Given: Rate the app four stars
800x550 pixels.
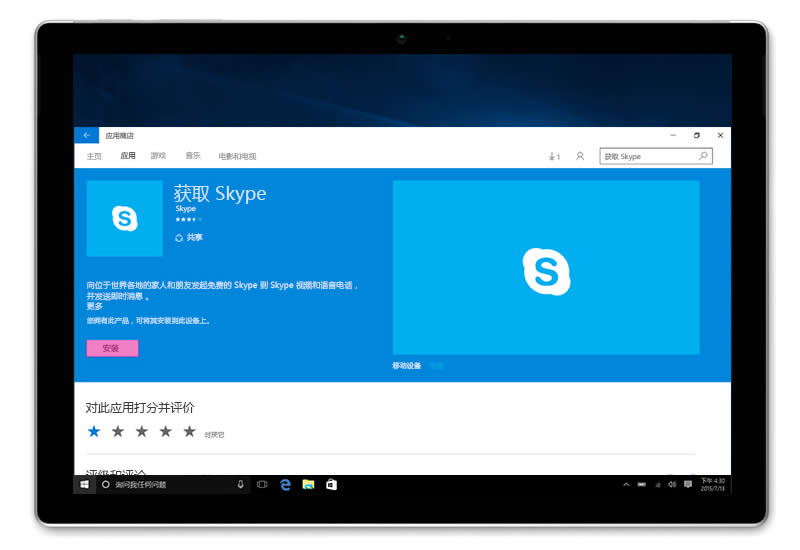Looking at the screenshot, I should (x=166, y=432).
